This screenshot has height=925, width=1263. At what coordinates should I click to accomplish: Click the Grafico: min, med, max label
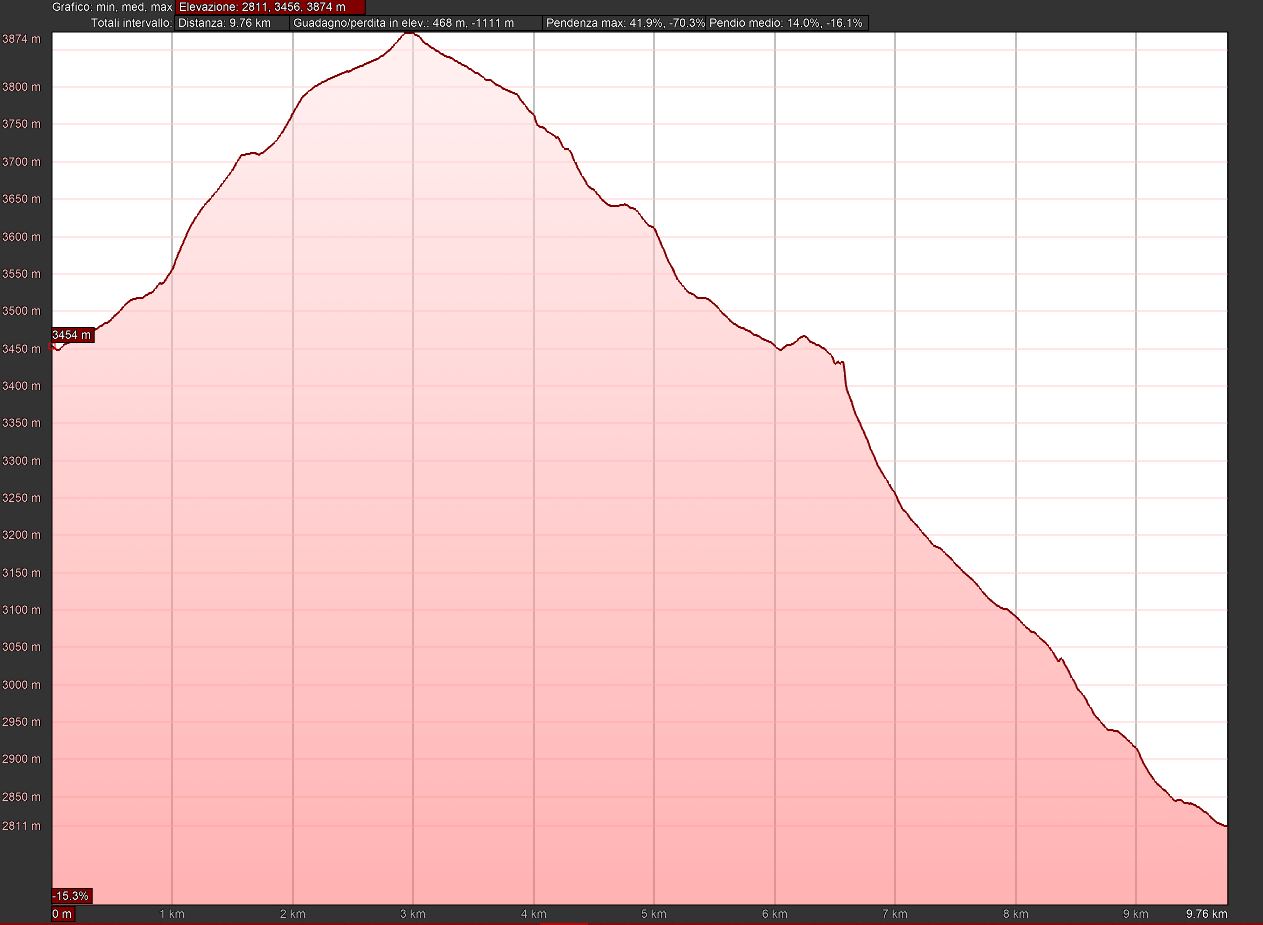click(x=113, y=7)
